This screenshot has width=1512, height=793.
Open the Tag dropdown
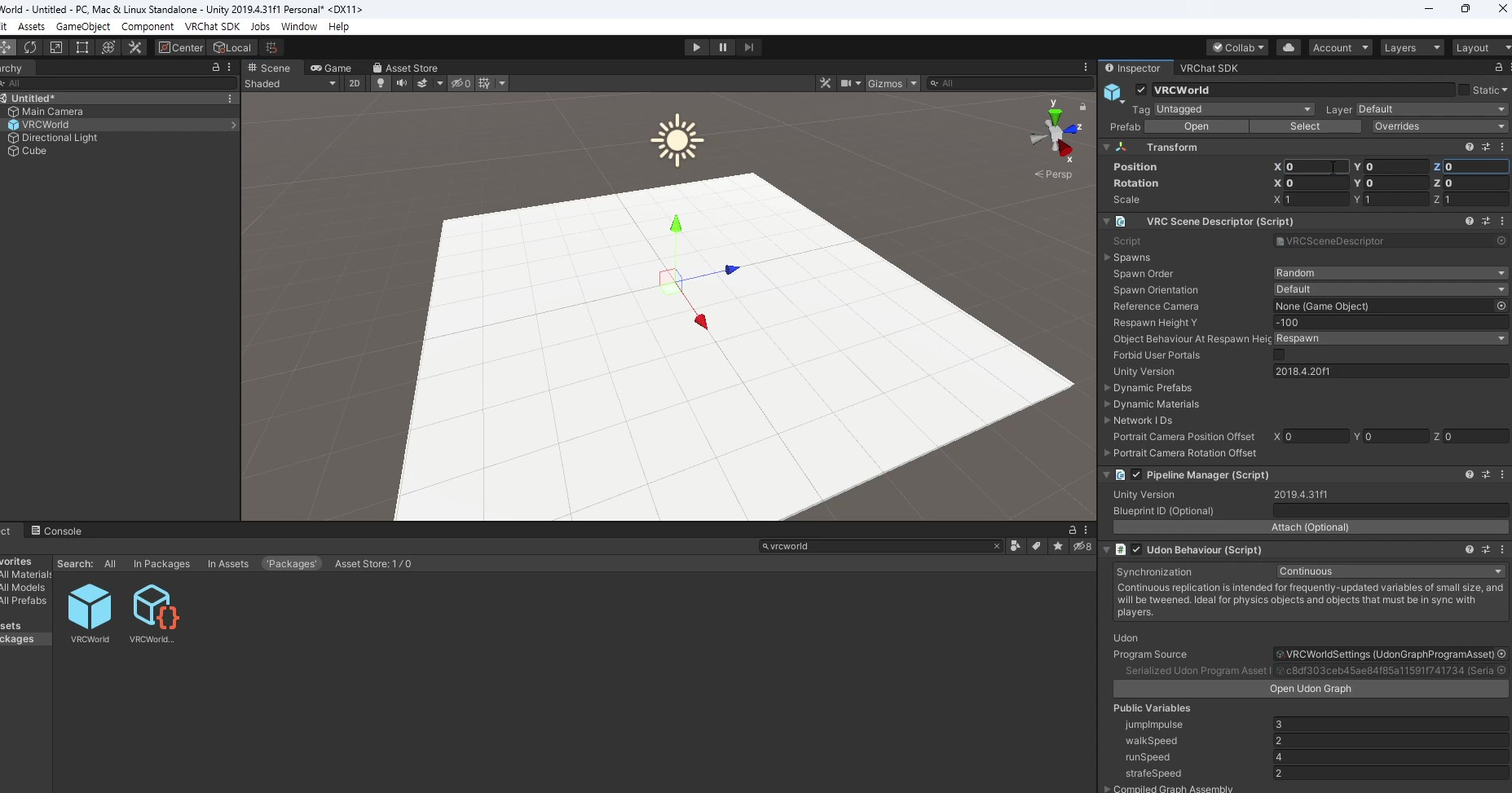pyautogui.click(x=1233, y=109)
